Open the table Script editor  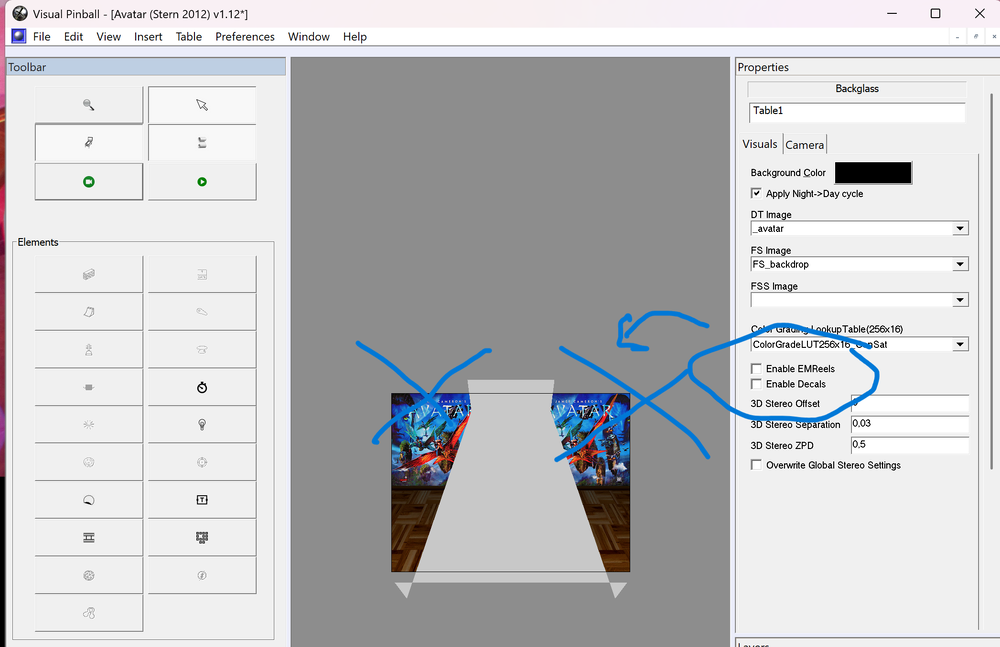(89, 143)
